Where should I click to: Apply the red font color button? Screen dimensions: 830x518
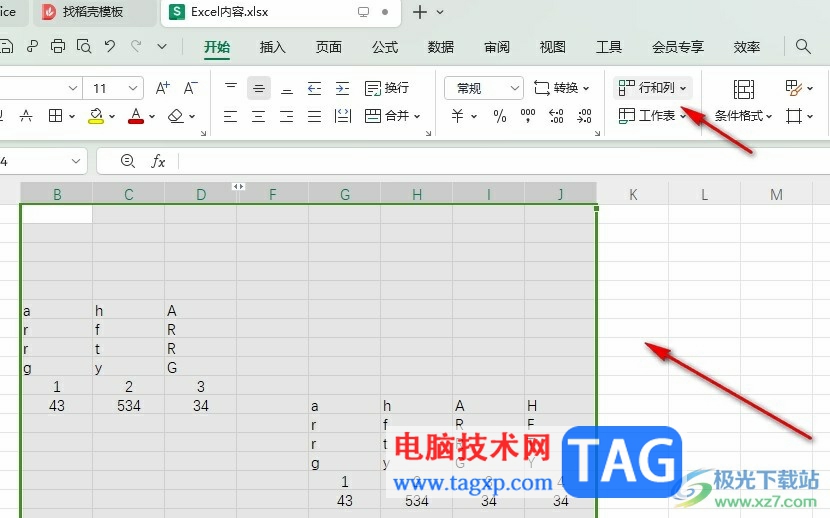[136, 116]
